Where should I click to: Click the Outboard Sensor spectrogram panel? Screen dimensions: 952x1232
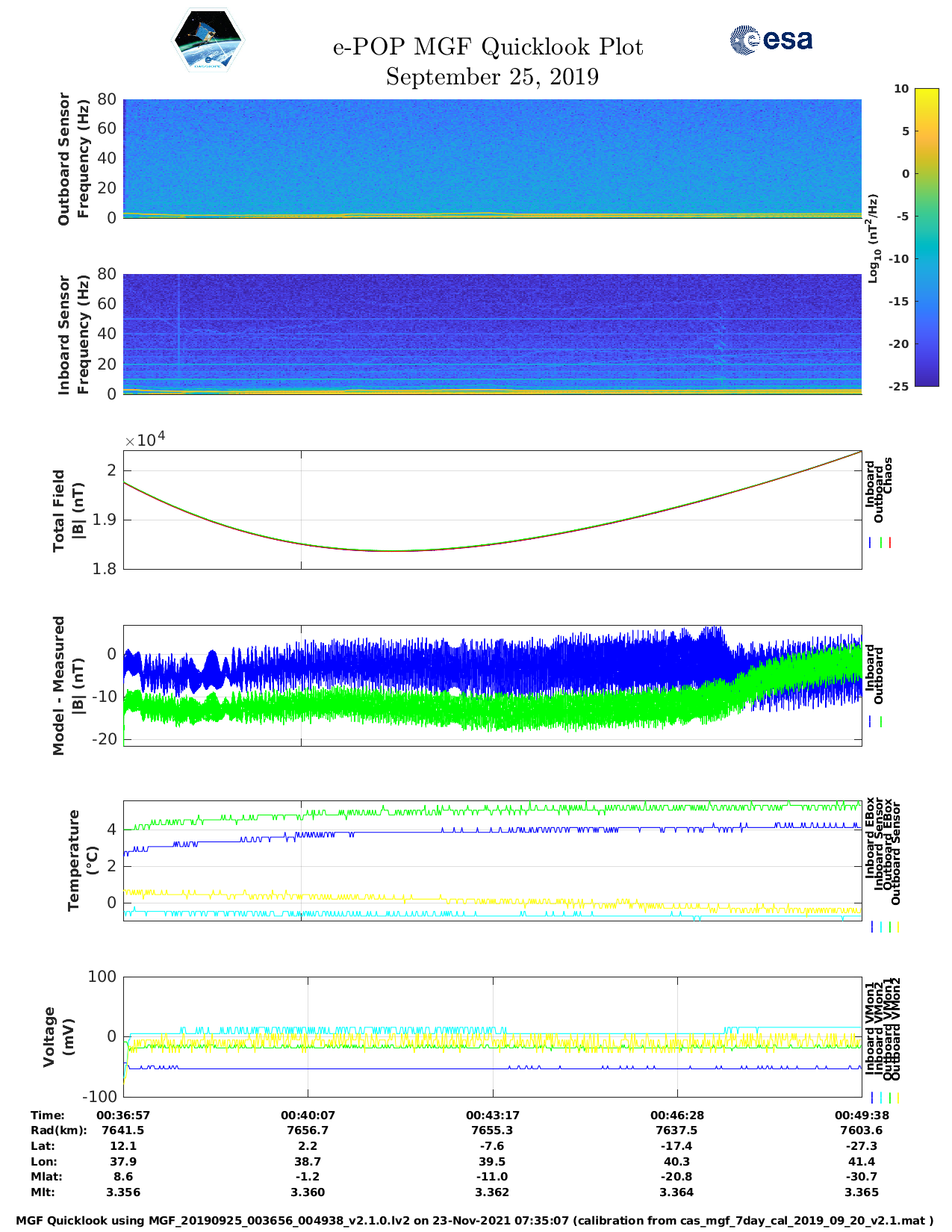(x=492, y=158)
